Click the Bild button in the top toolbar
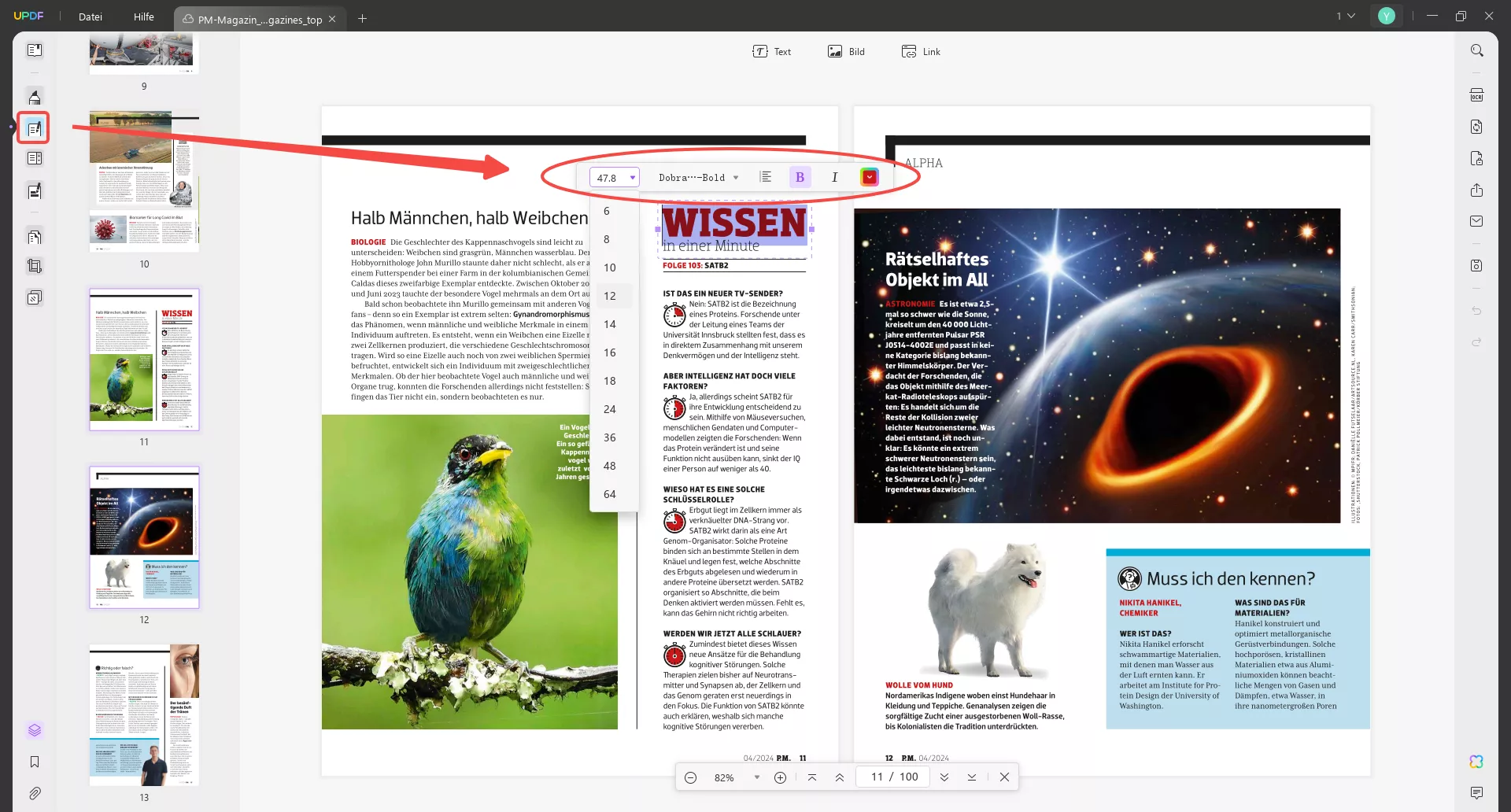Image resolution: width=1511 pixels, height=812 pixels. (x=846, y=50)
